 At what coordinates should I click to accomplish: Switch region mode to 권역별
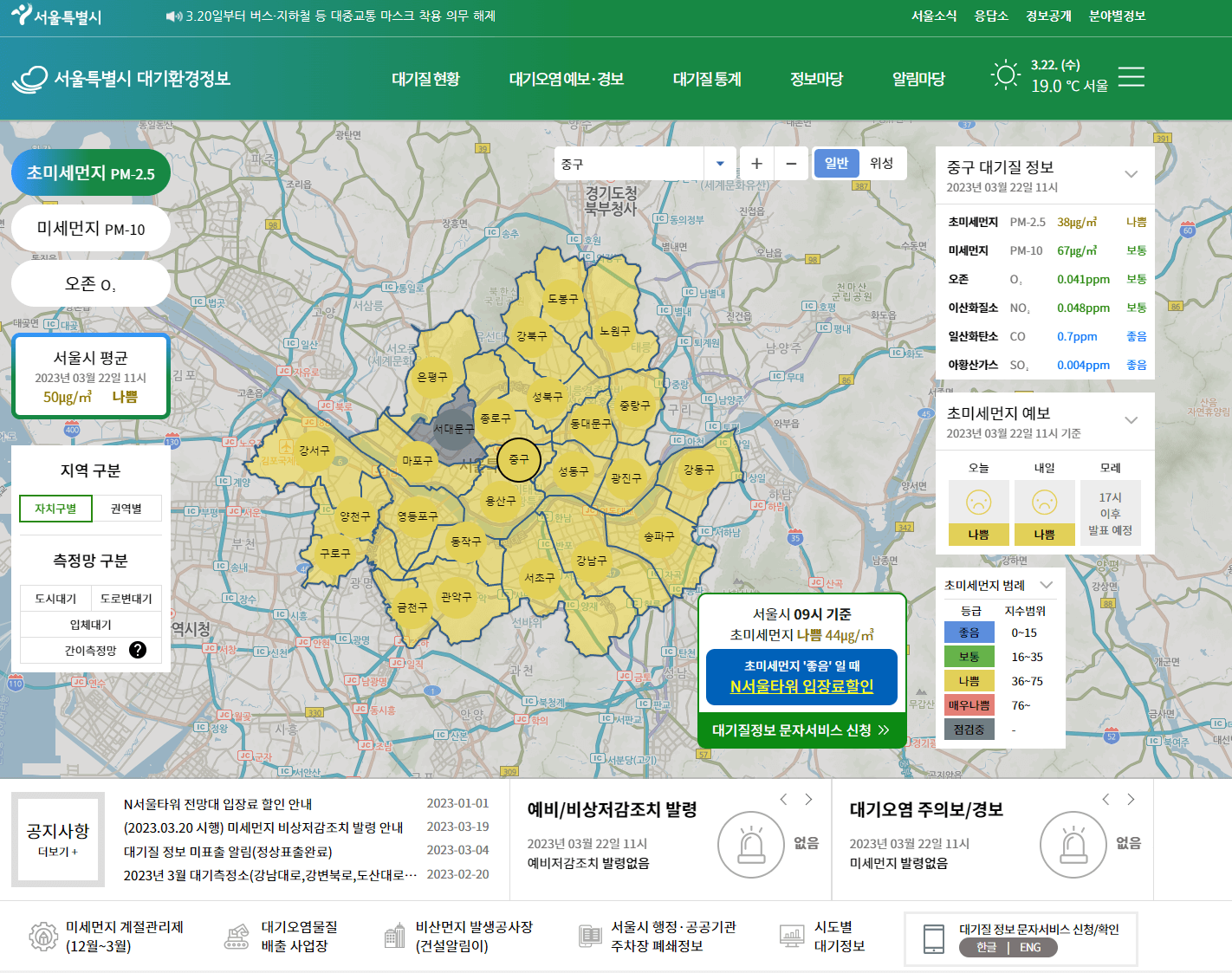tap(126, 509)
